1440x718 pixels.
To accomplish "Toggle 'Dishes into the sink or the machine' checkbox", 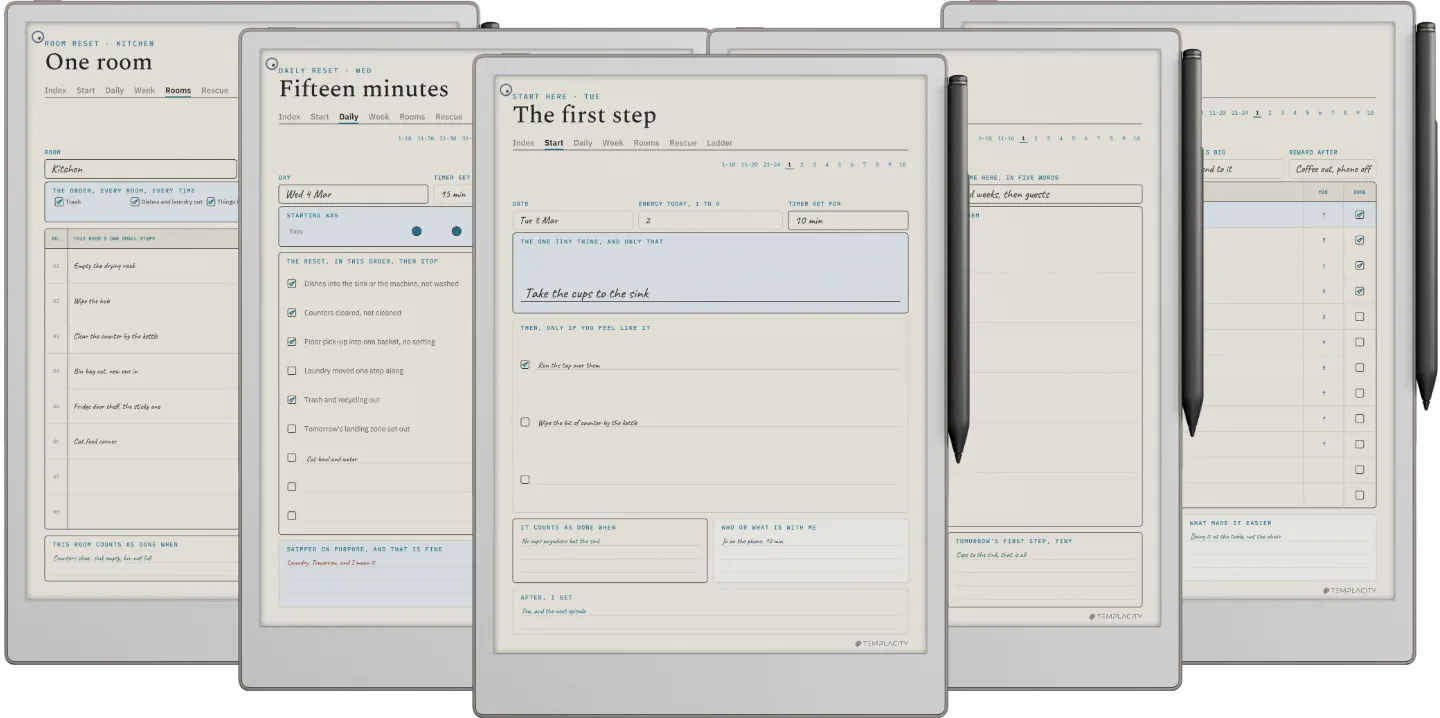I will coord(291,284).
